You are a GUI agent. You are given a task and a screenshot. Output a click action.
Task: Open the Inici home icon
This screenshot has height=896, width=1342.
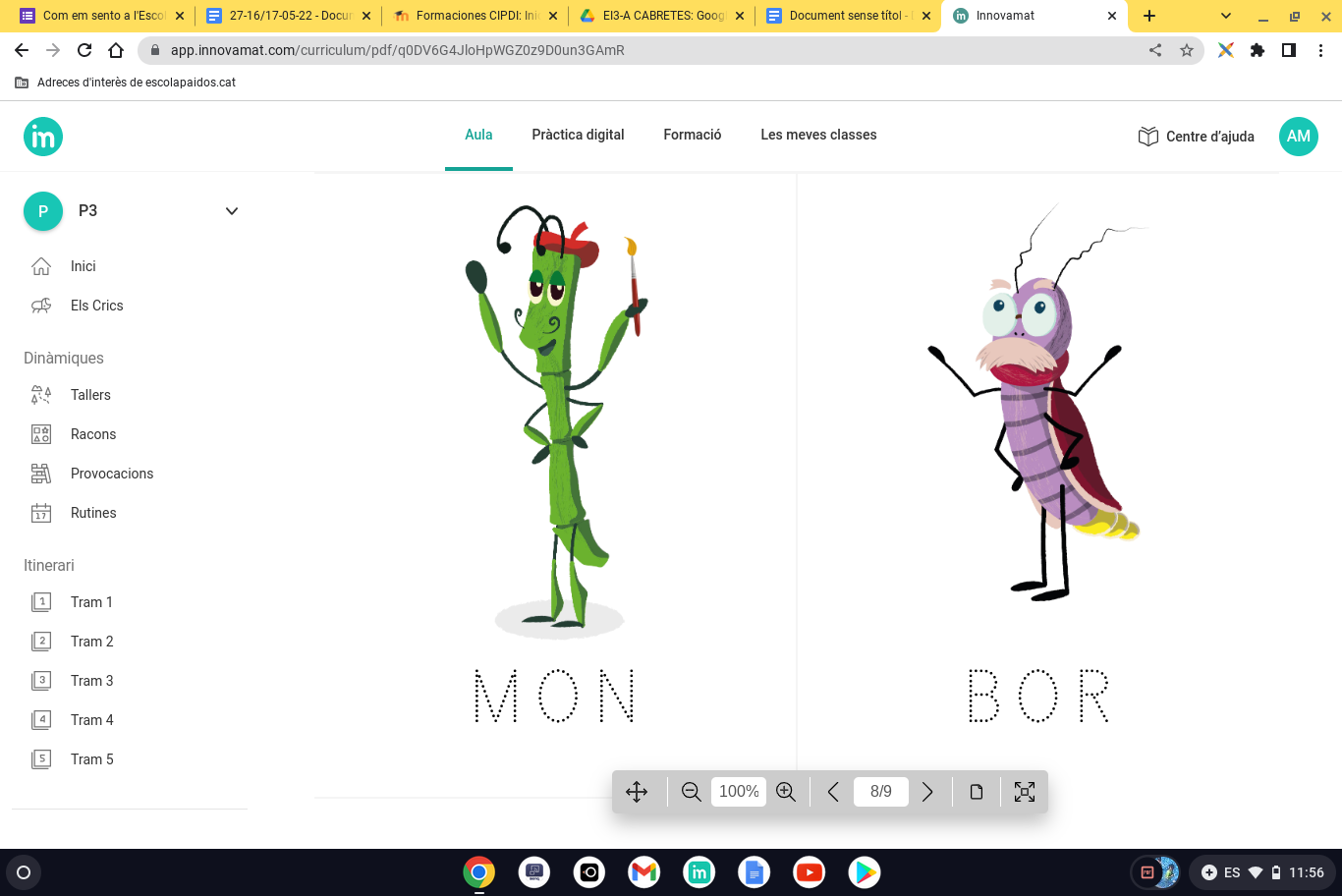(x=41, y=266)
